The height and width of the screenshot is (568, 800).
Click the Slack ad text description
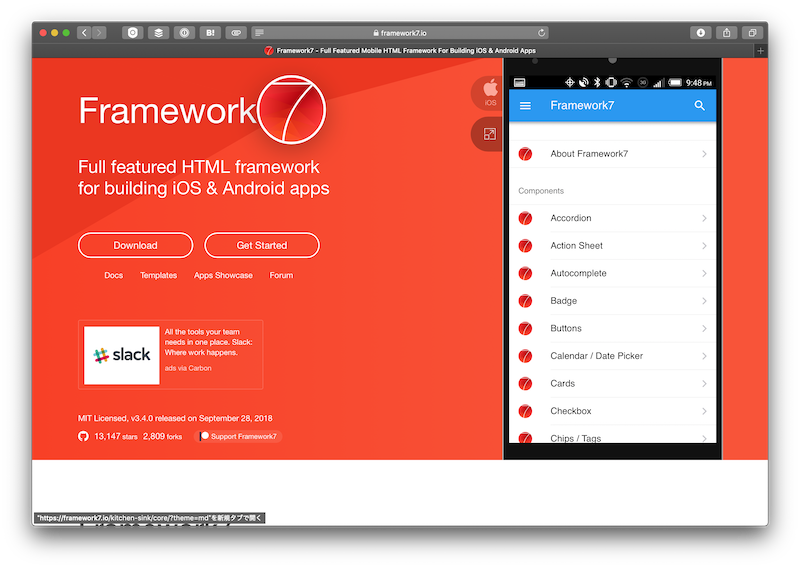tap(208, 342)
